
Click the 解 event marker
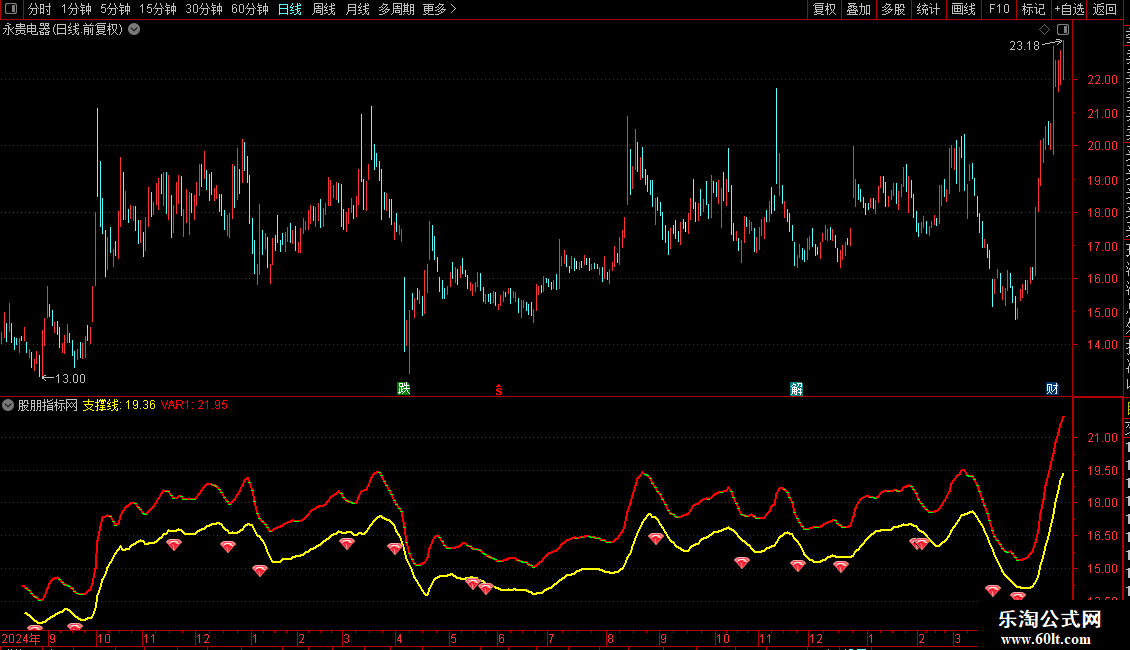point(796,389)
